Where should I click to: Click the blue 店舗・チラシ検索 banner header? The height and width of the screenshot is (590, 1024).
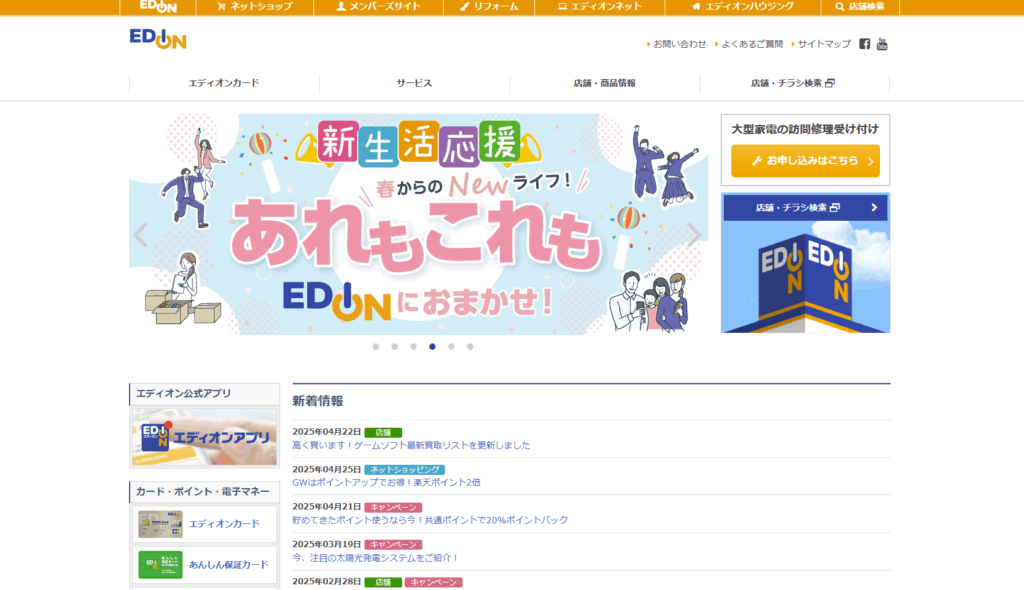(x=805, y=208)
